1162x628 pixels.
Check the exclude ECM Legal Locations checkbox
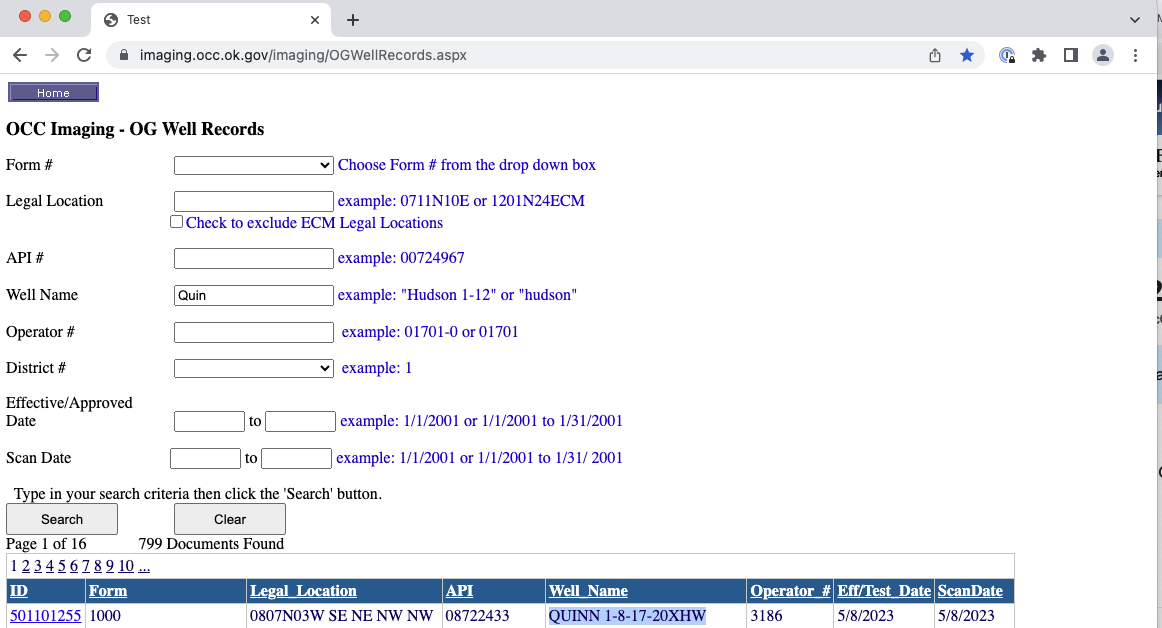coord(176,222)
